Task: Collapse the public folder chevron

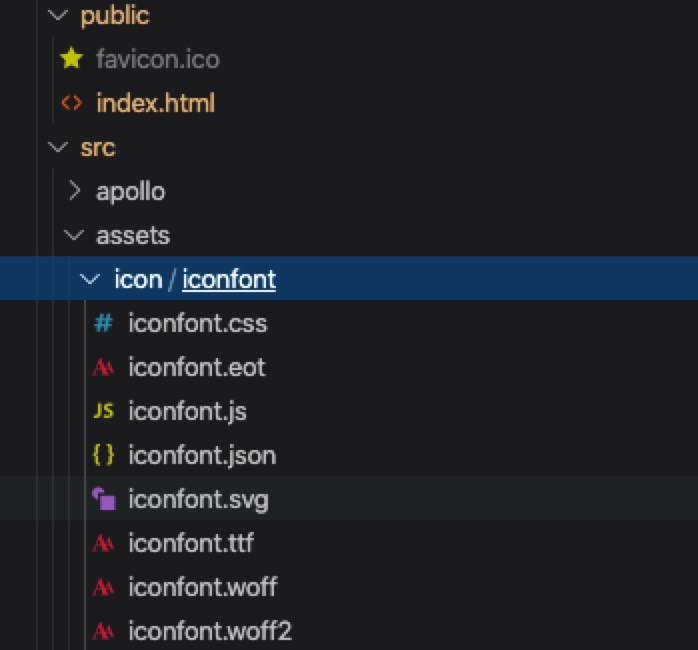Action: point(58,16)
